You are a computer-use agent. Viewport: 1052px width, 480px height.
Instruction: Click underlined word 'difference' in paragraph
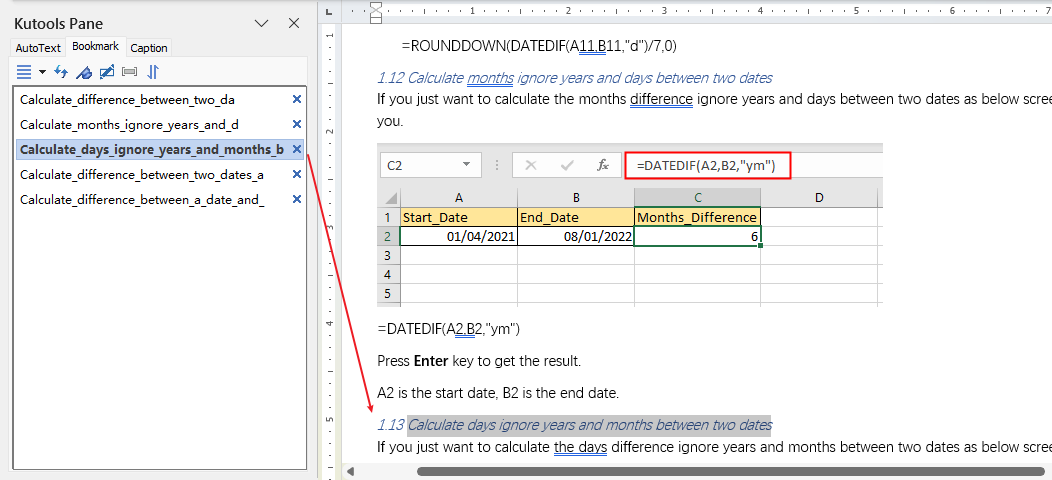(662, 100)
